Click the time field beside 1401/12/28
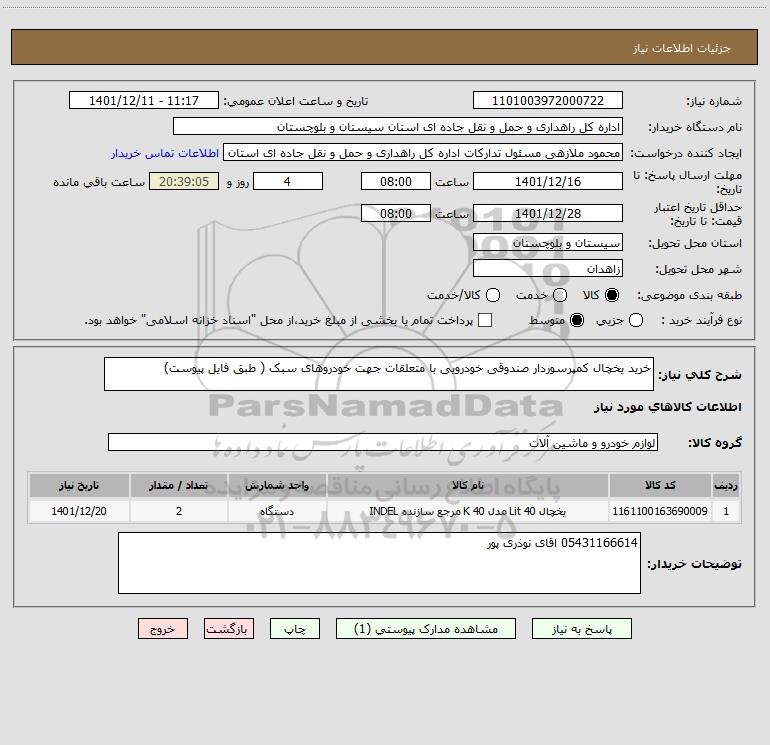770x745 pixels. coord(396,214)
